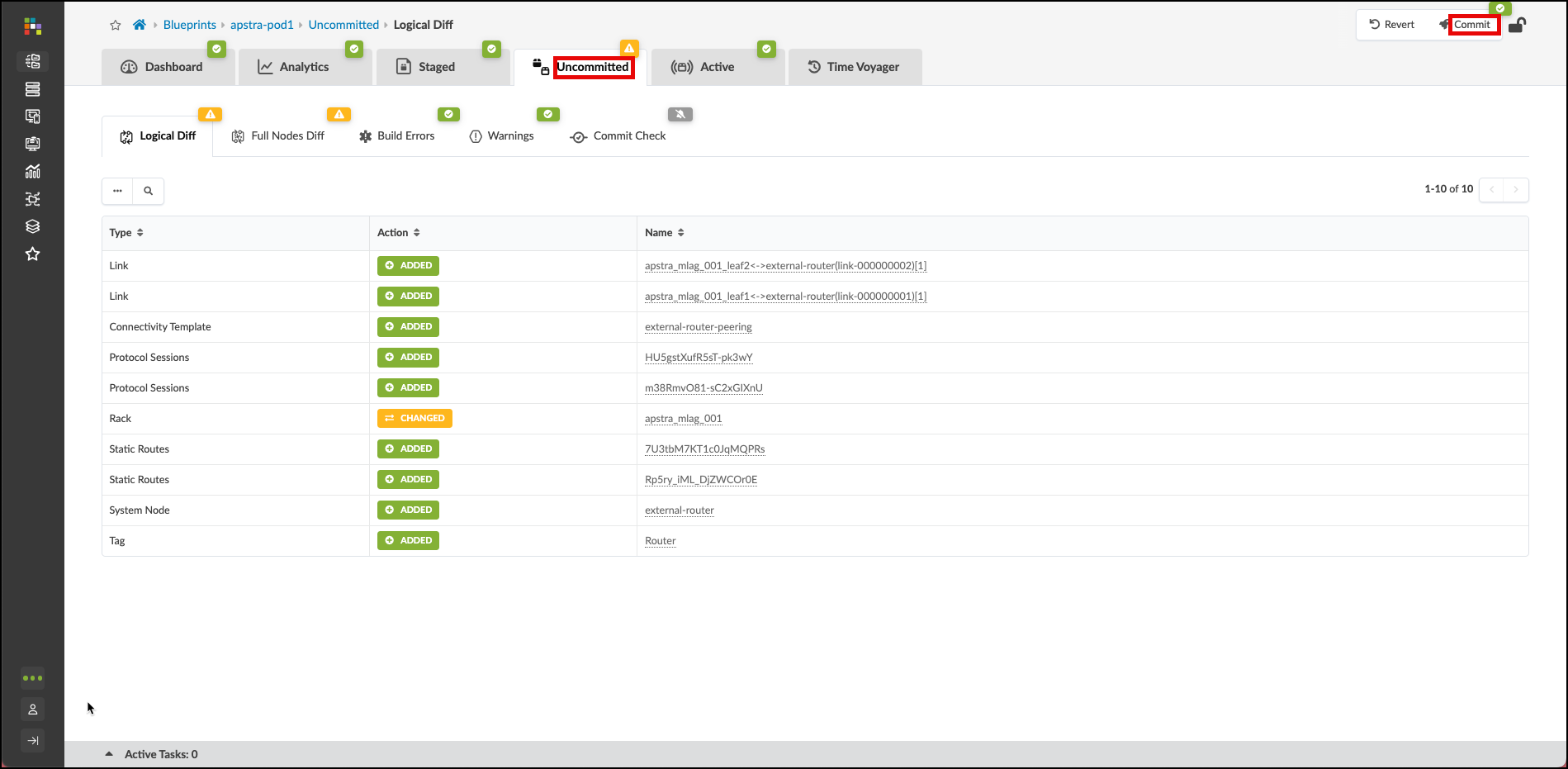Open the Favorites star in left sidebar

pos(33,254)
